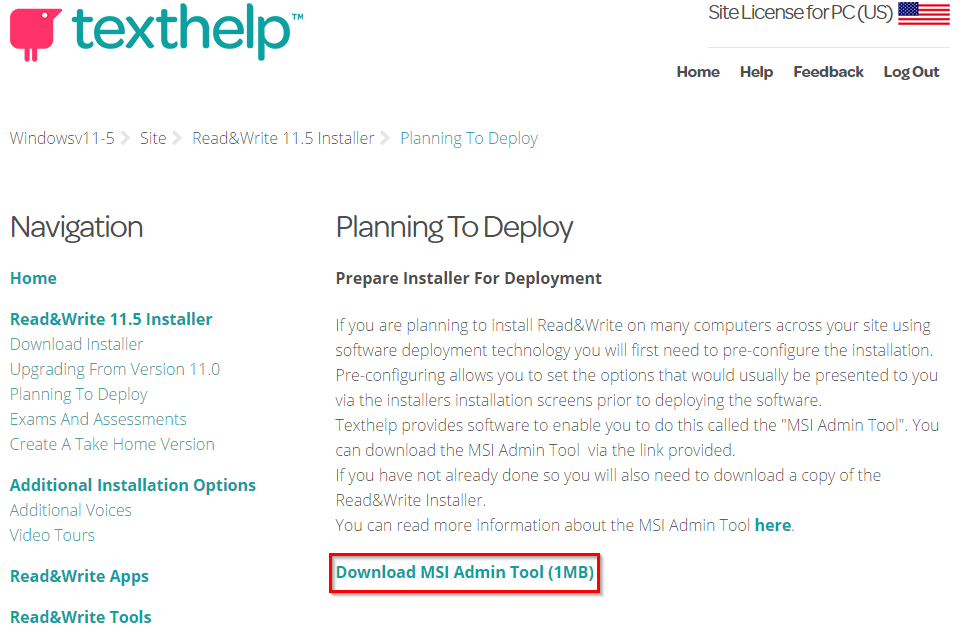The image size is (965, 633).
Task: Click the US flag icon
Action: (x=923, y=13)
